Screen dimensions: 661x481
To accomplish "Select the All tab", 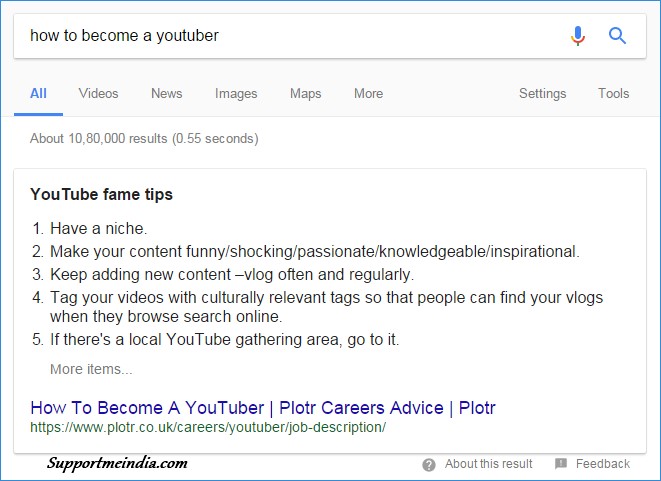I will click(38, 93).
